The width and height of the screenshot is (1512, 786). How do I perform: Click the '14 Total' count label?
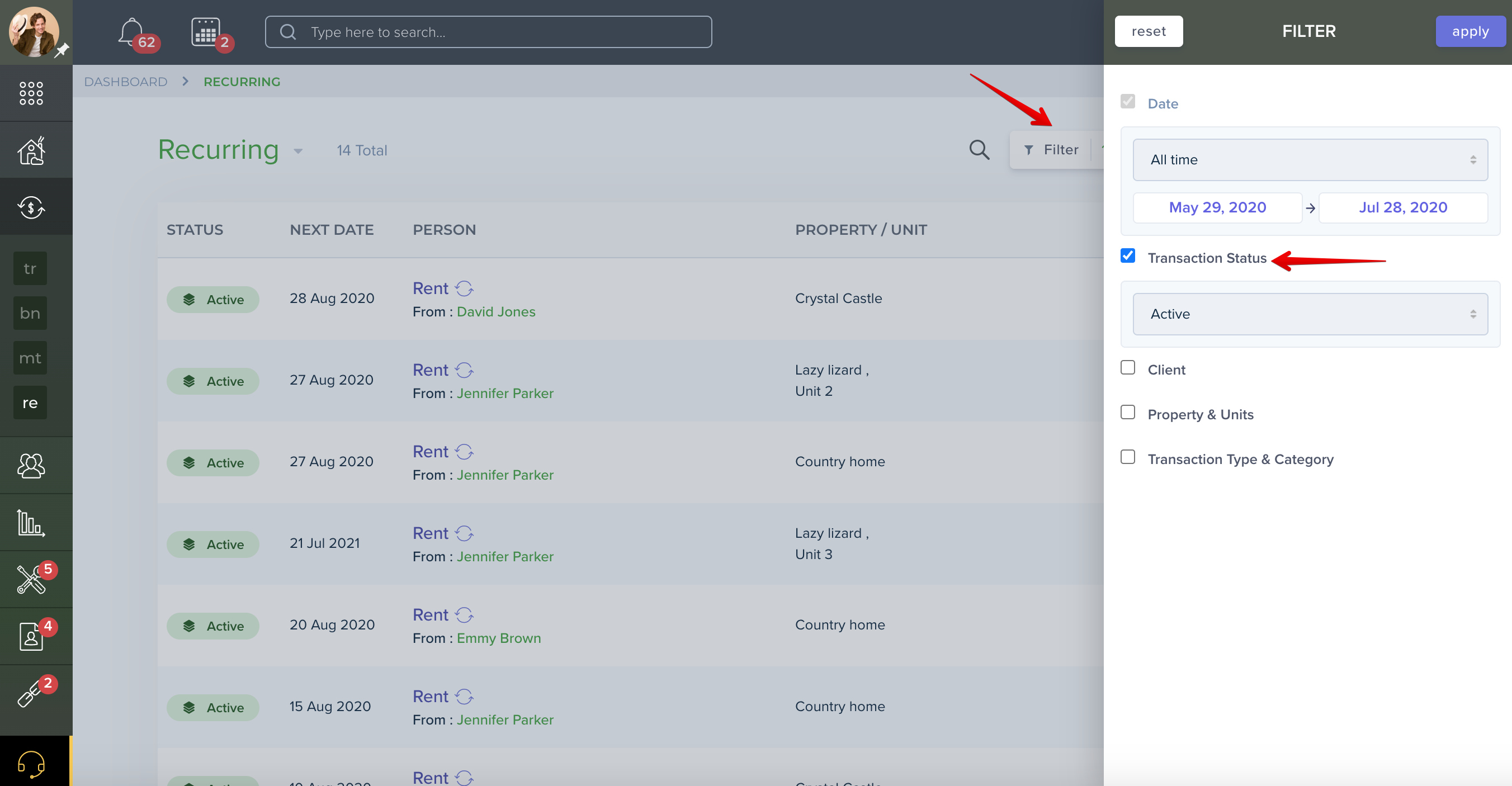[362, 151]
